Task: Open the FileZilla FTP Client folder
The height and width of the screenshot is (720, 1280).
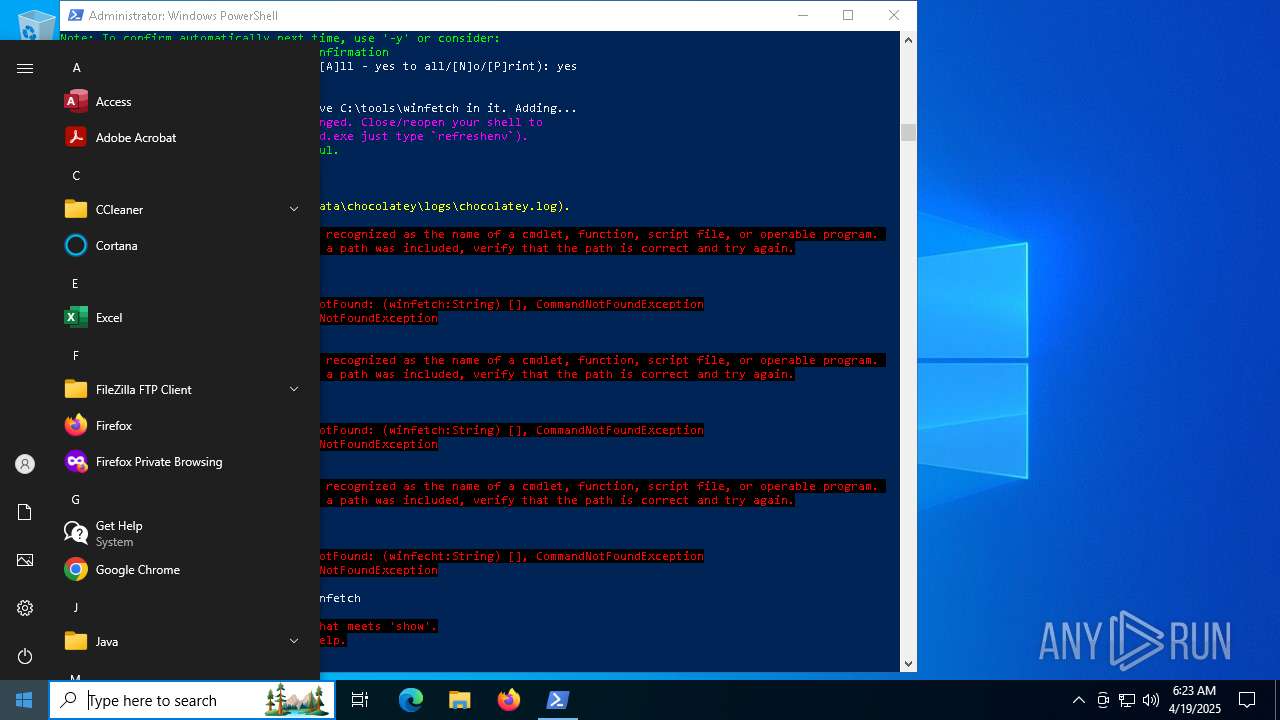Action: pyautogui.click(x=184, y=390)
